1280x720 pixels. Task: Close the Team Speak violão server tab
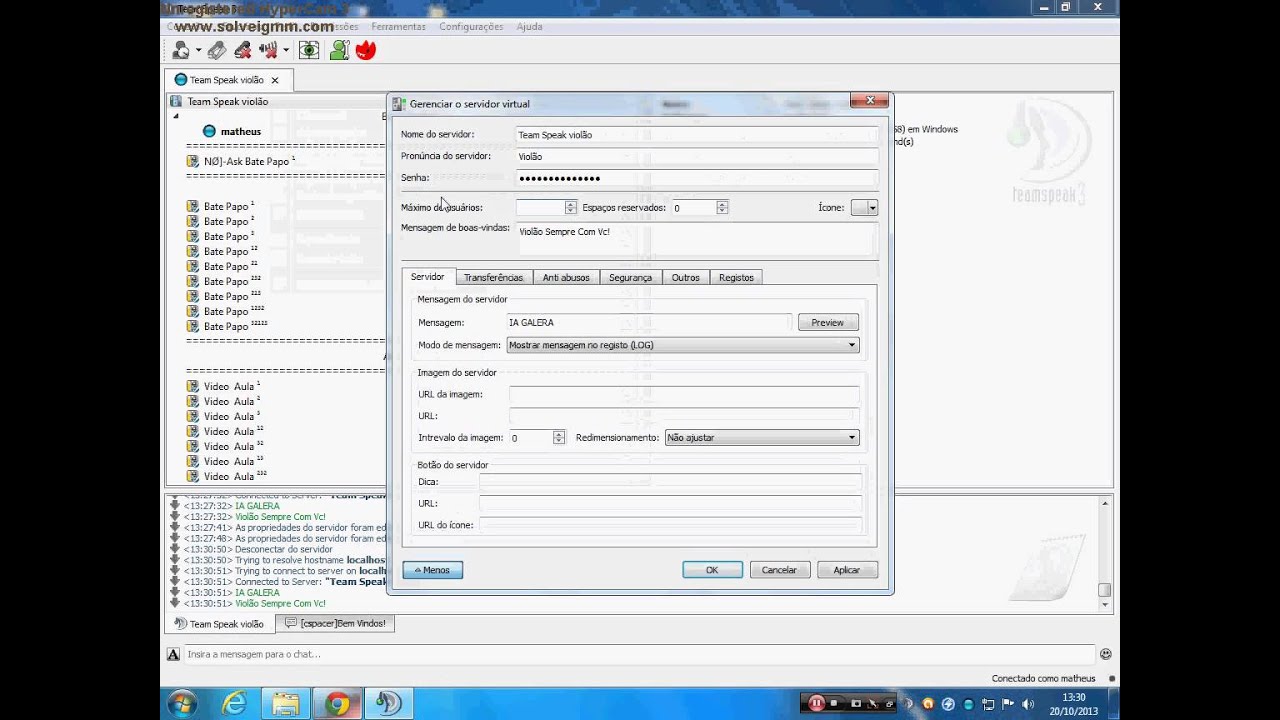[275, 80]
